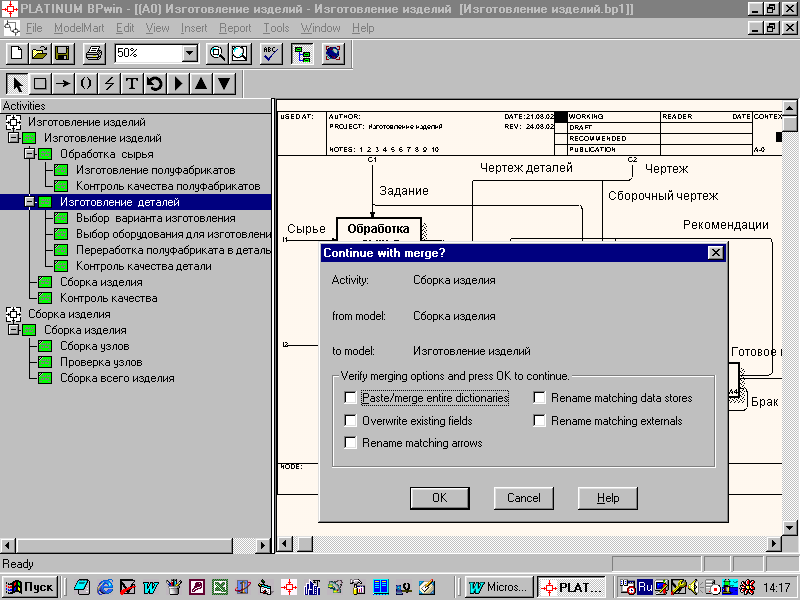Click the Zoom magnifier icon
Image resolution: width=800 pixels, height=600 pixels.
217,54
